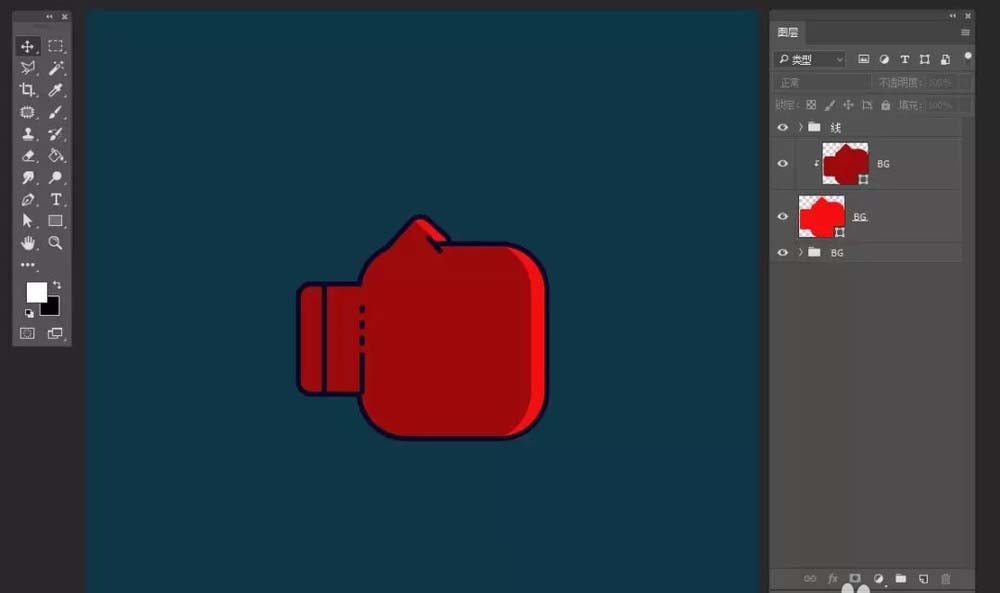Switch to the 图层 panel tab

point(788,33)
